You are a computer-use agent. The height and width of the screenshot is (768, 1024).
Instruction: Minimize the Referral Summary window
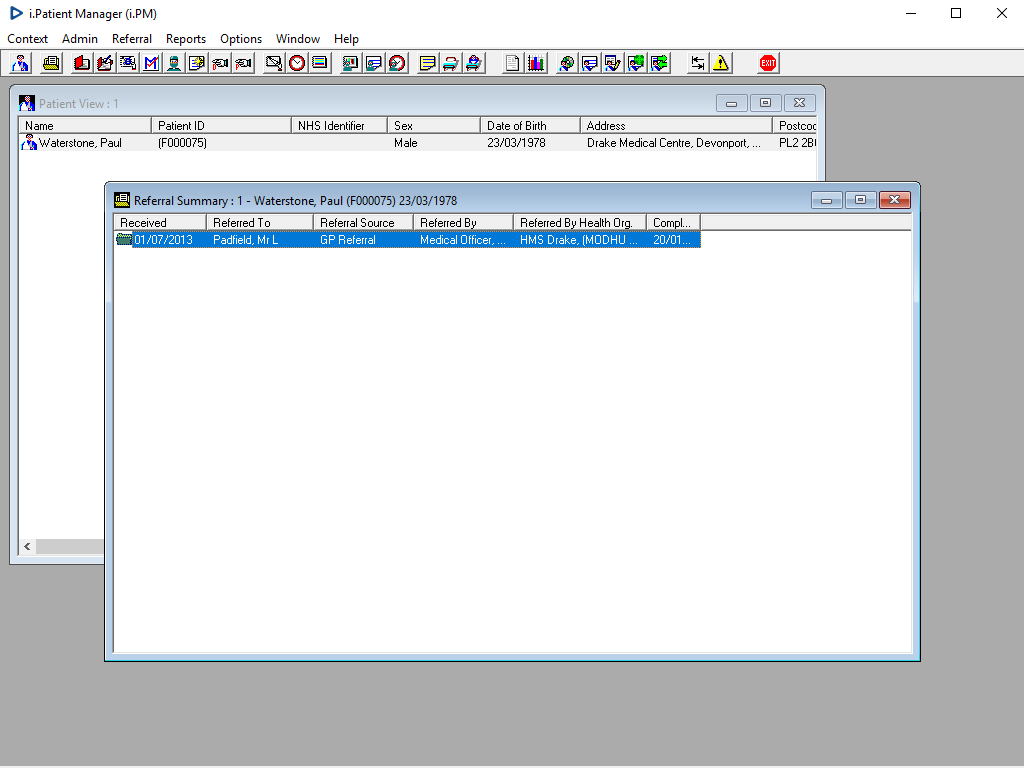click(x=826, y=200)
